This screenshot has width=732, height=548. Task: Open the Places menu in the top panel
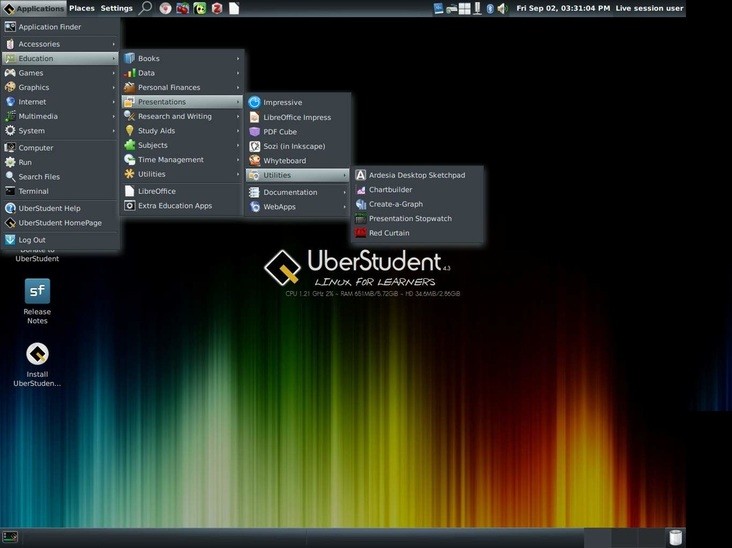point(82,8)
